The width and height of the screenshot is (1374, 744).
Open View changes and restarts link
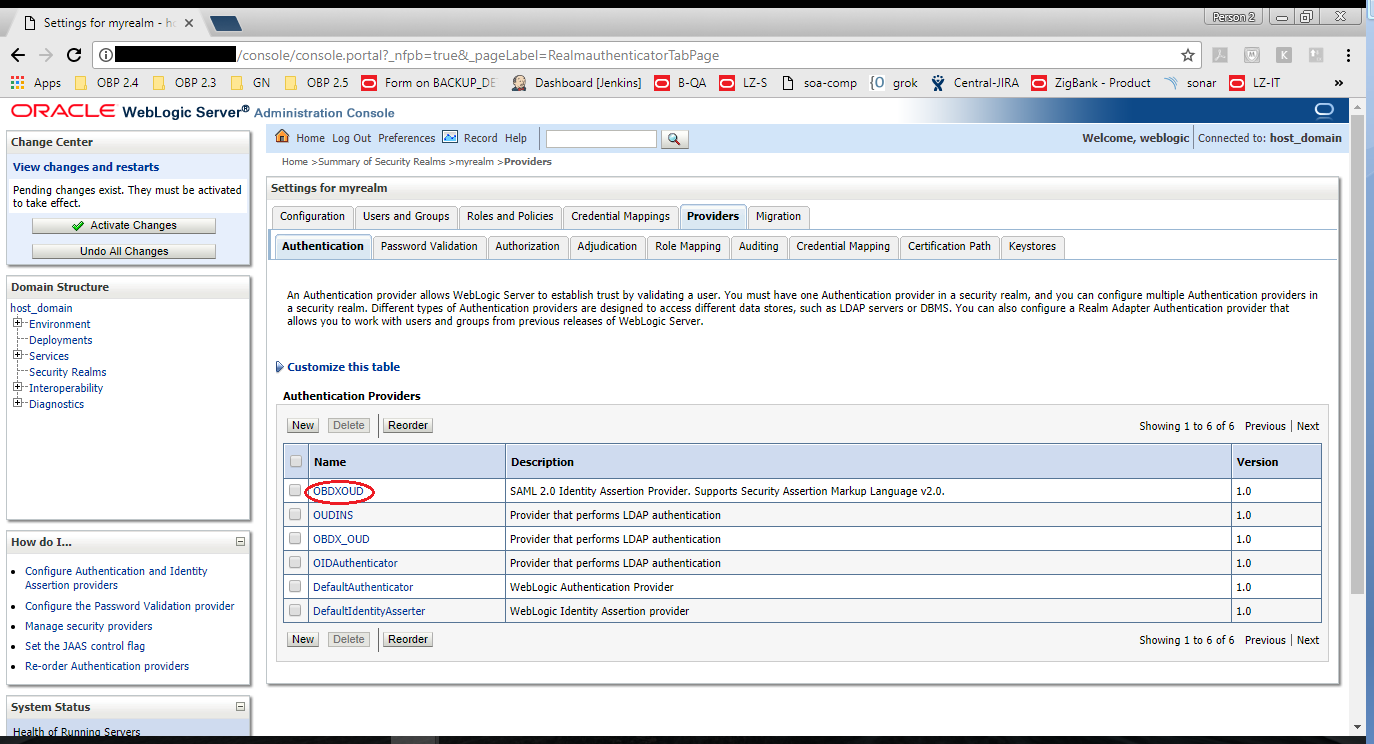pos(86,167)
